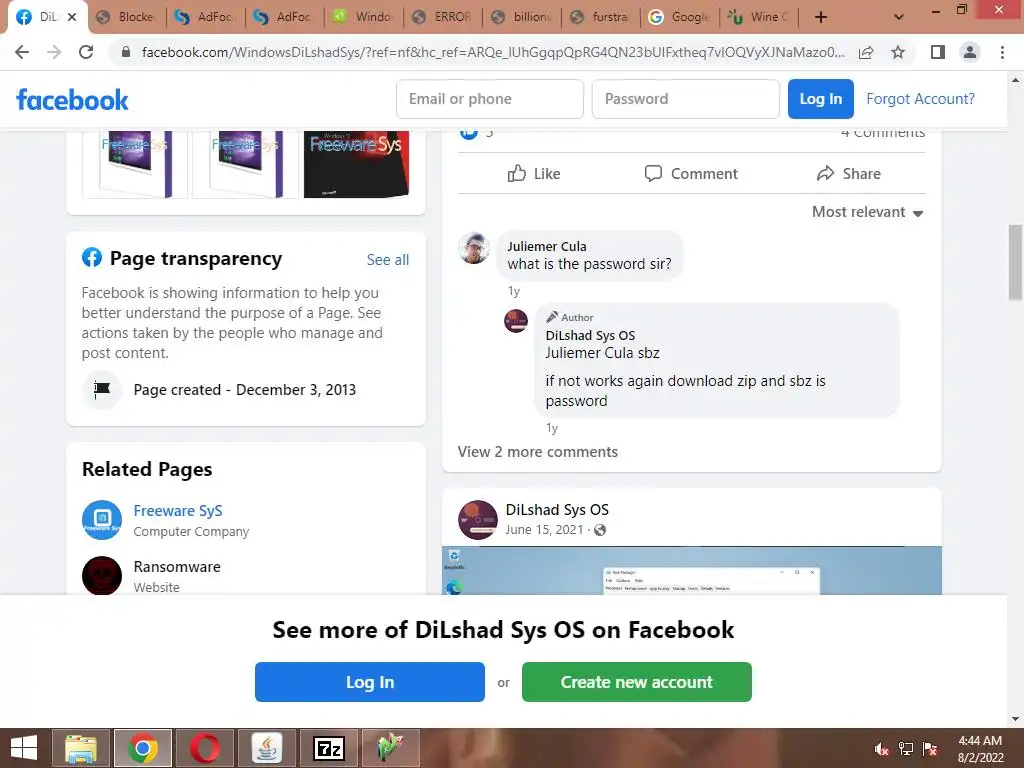
Task: Open the Chrome three-dot menu
Action: [x=1002, y=52]
